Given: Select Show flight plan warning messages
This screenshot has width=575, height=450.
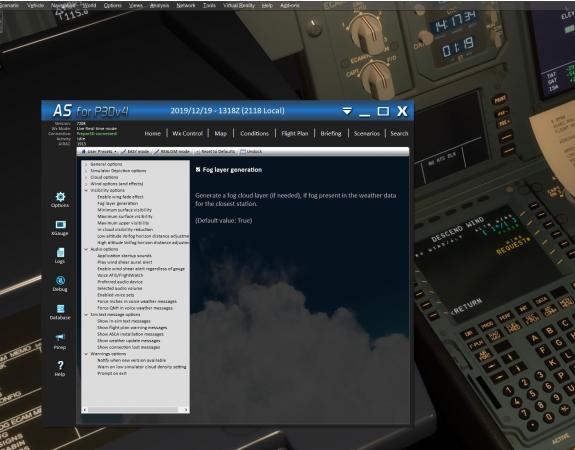Looking at the screenshot, I should pyautogui.click(x=132, y=328).
